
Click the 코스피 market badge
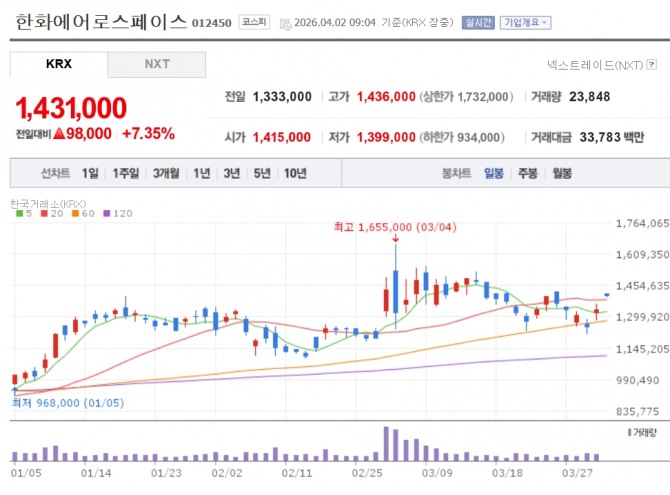pyautogui.click(x=254, y=22)
